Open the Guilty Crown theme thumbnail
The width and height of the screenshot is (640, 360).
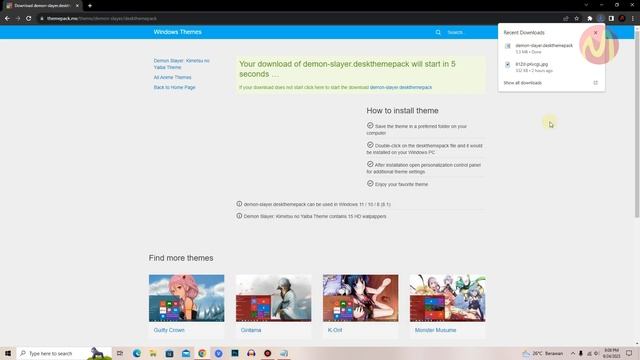click(x=187, y=298)
